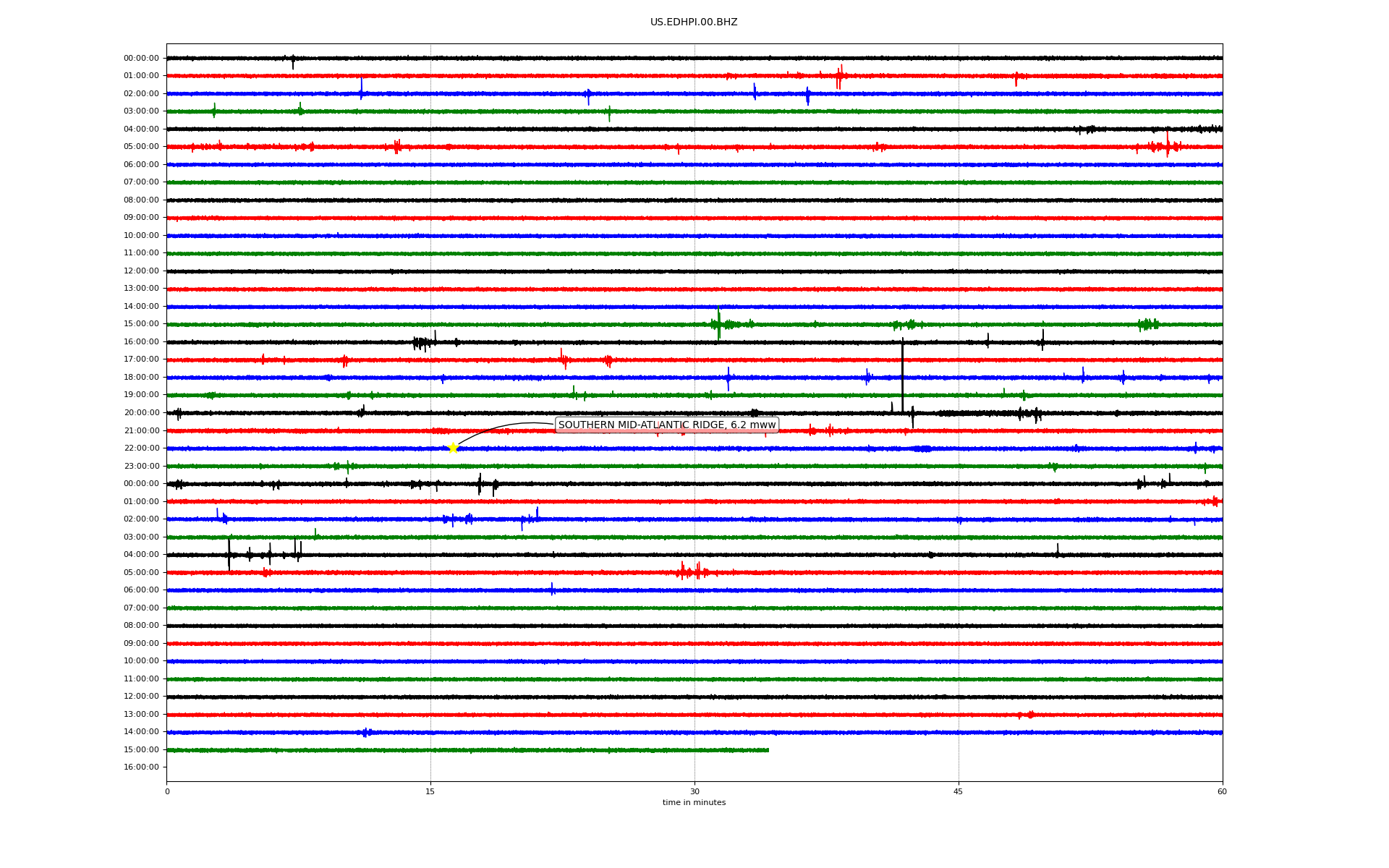
Task: Select the yellow star earthquake marker
Action: click(453, 448)
